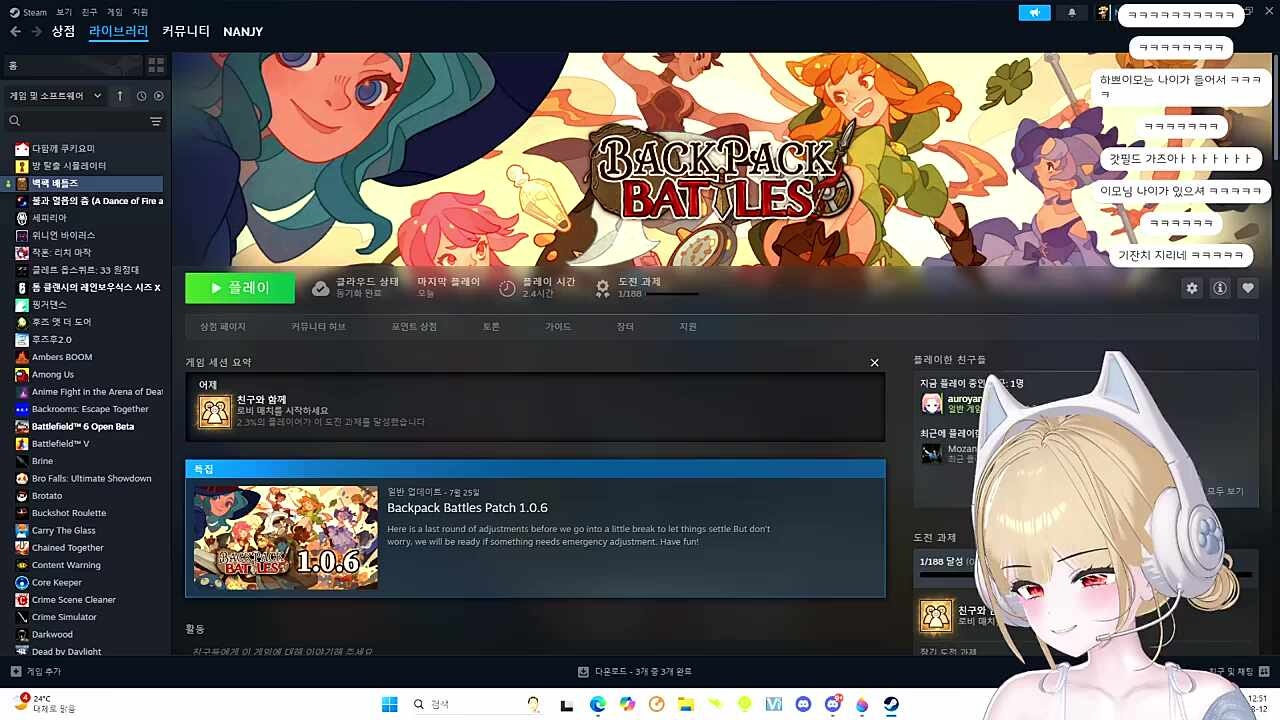Open the 커뮤니티 tab

(186, 31)
